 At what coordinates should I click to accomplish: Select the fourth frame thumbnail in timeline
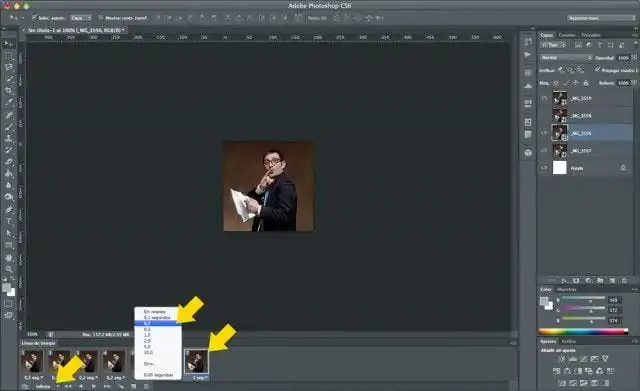pos(114,362)
